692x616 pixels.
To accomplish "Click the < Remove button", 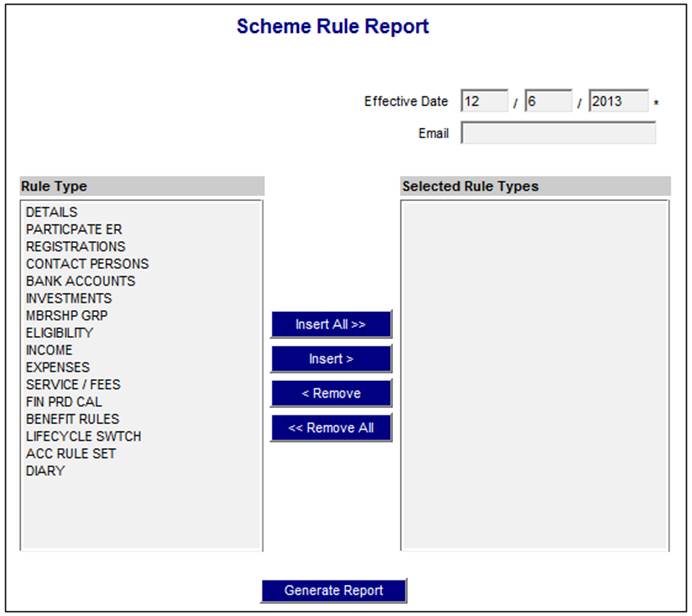I will (331, 393).
